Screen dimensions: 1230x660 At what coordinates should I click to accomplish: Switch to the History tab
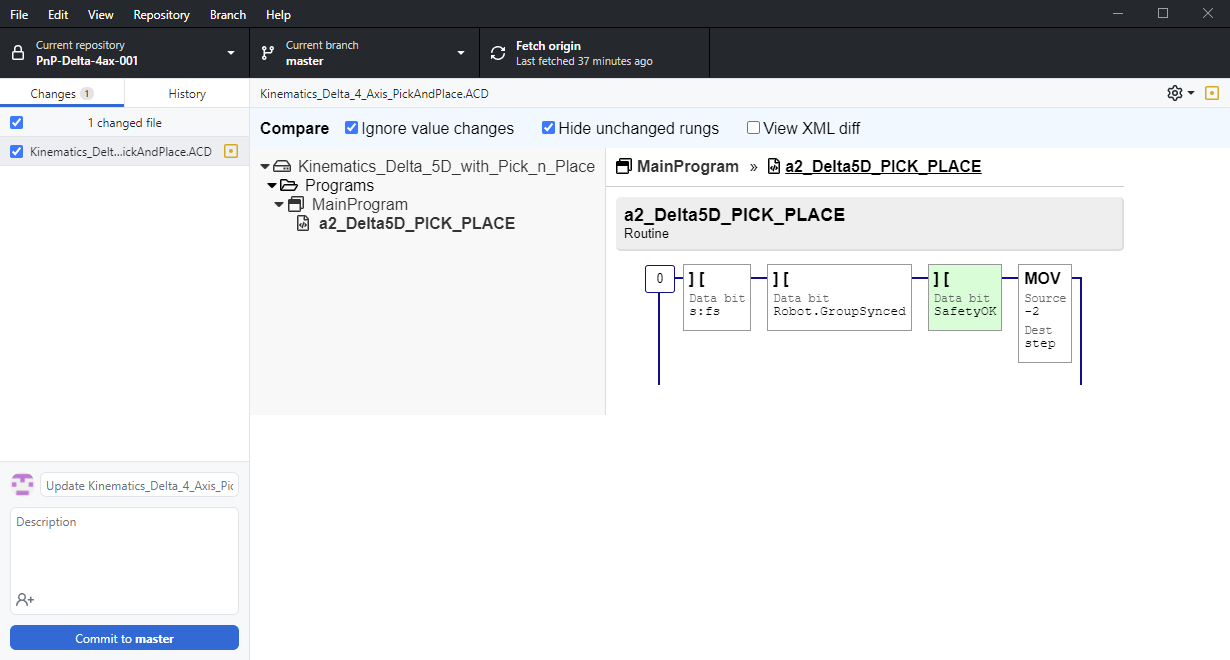(186, 93)
